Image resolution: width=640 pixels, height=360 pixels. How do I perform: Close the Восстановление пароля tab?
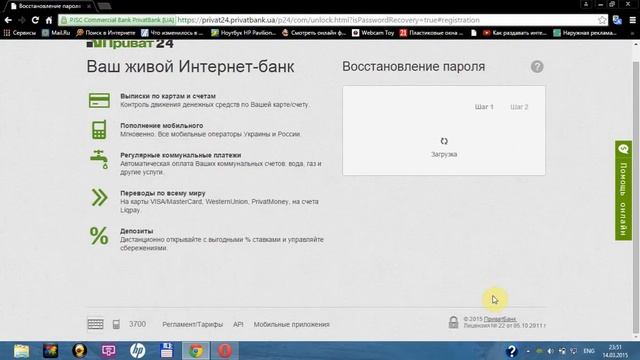pyautogui.click(x=89, y=6)
